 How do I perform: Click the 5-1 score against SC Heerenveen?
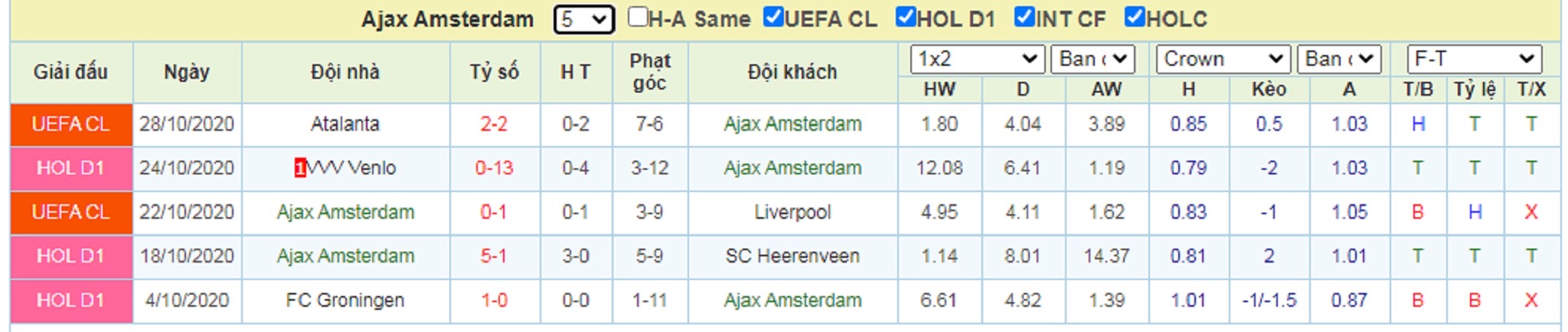pos(494,256)
